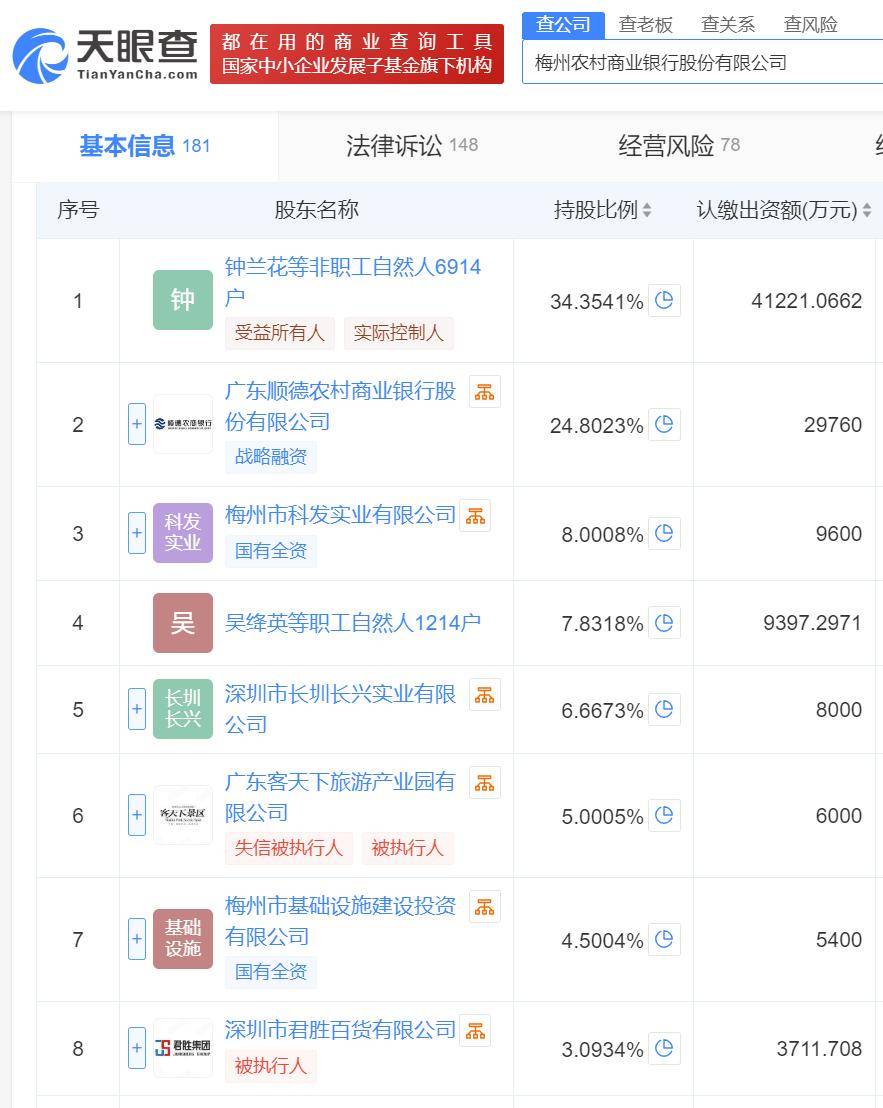The height and width of the screenshot is (1108, 883).
Task: View equity structure icon for 深圳市君胜百货有限公司
Action: pos(475,1031)
